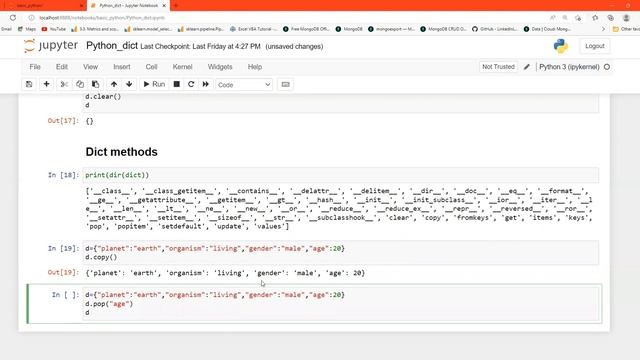Click the pencil edit icon beside Not Trusted
The height and width of the screenshot is (360, 640).
point(527,67)
